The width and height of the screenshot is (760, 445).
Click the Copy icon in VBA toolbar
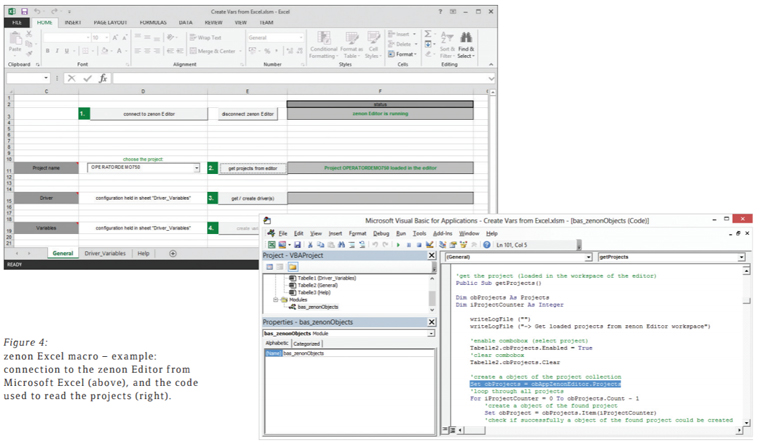coord(321,245)
